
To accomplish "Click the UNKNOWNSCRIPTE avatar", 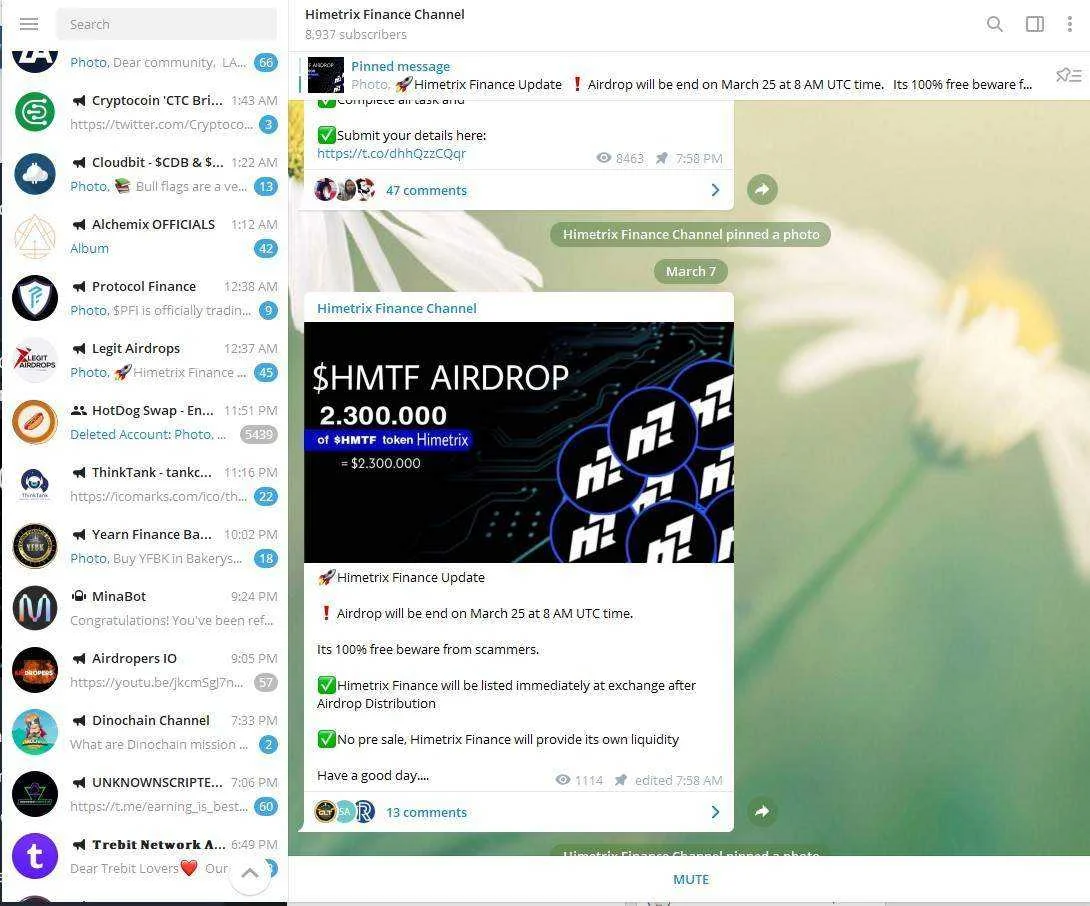I will (x=35, y=793).
